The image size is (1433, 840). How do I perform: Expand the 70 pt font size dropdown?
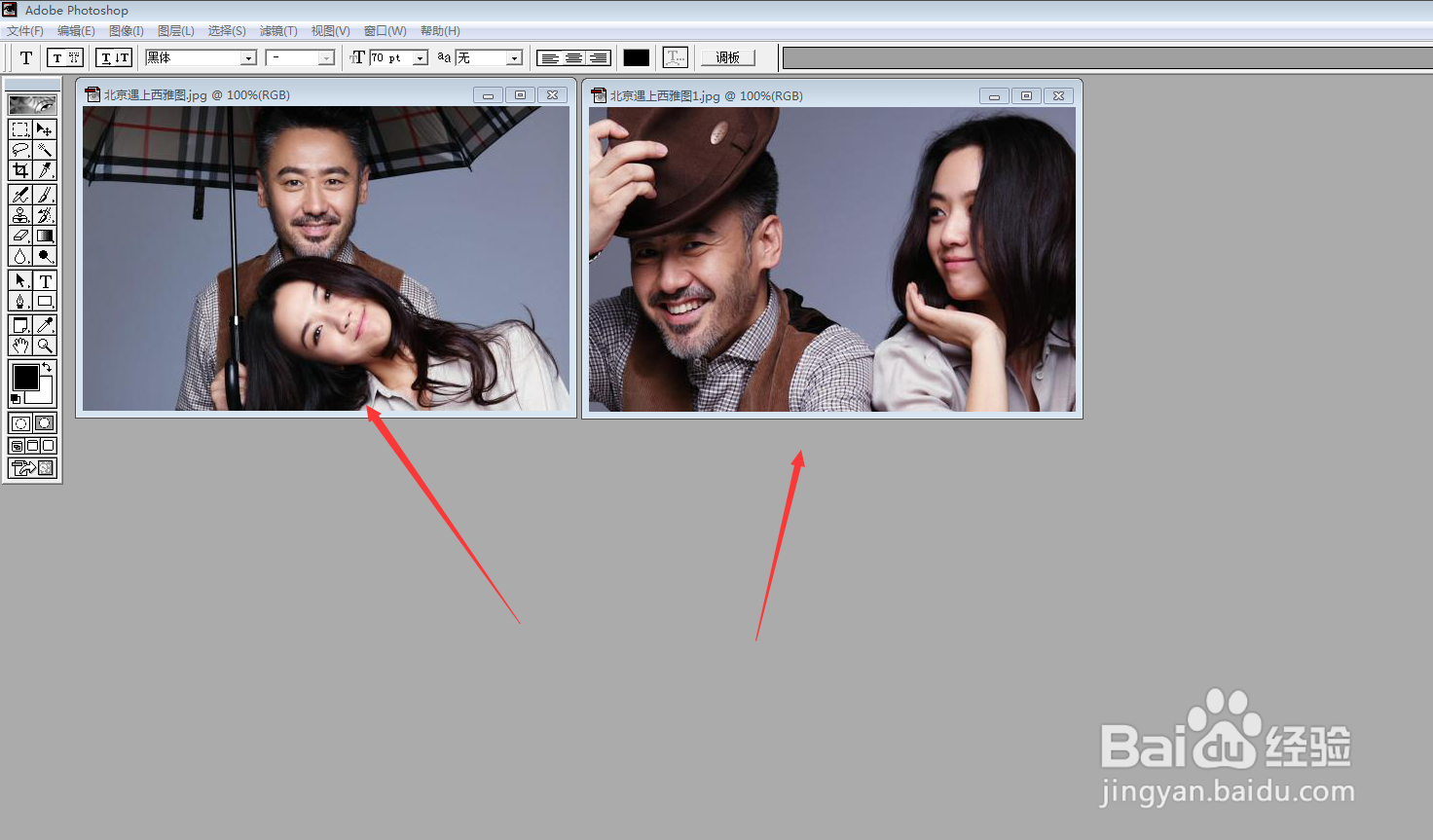pyautogui.click(x=421, y=58)
